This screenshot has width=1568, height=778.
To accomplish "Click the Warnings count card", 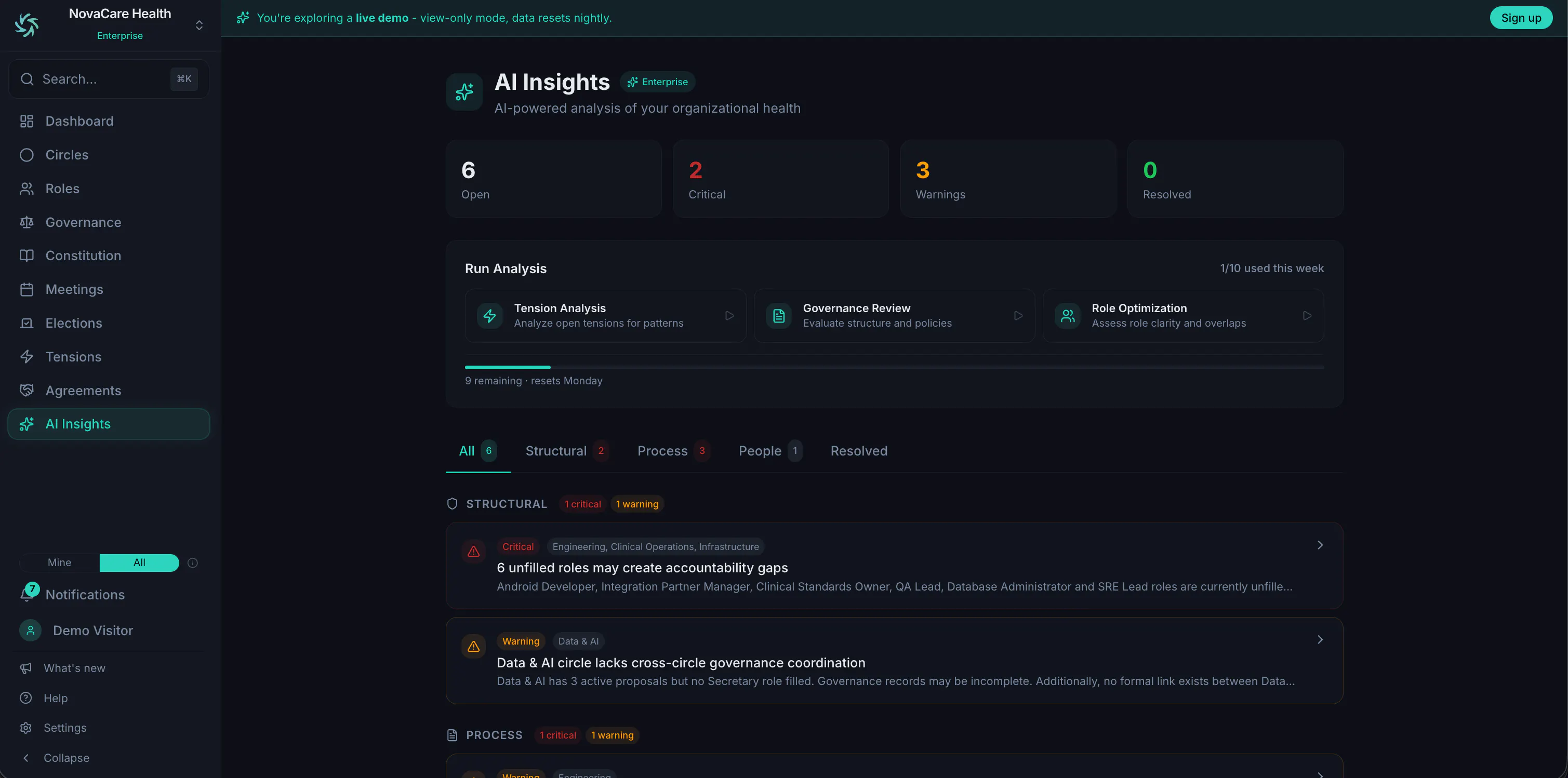I will tap(1008, 179).
